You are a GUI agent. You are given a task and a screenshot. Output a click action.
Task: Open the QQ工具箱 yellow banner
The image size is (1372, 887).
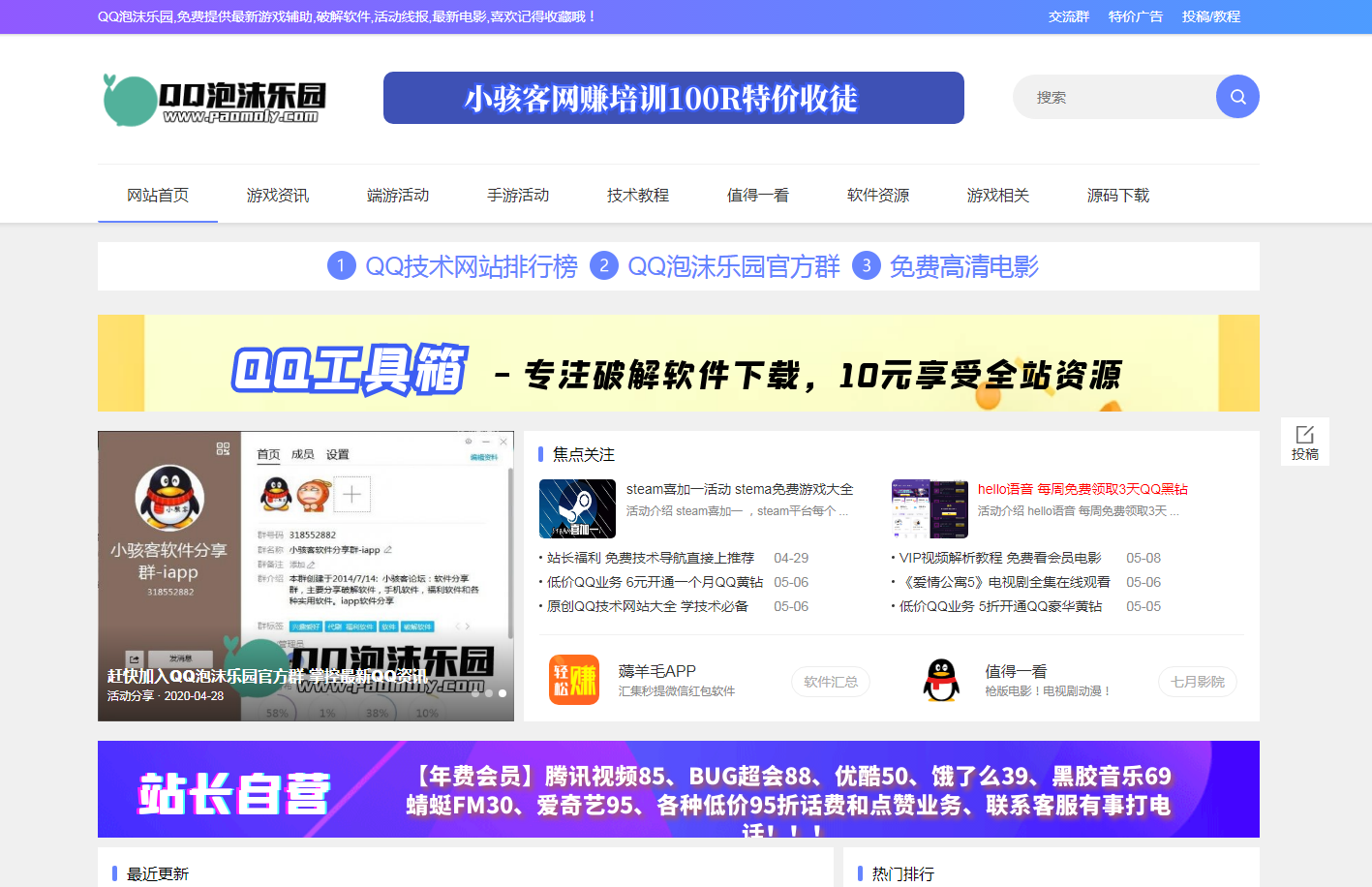pyautogui.click(x=678, y=363)
